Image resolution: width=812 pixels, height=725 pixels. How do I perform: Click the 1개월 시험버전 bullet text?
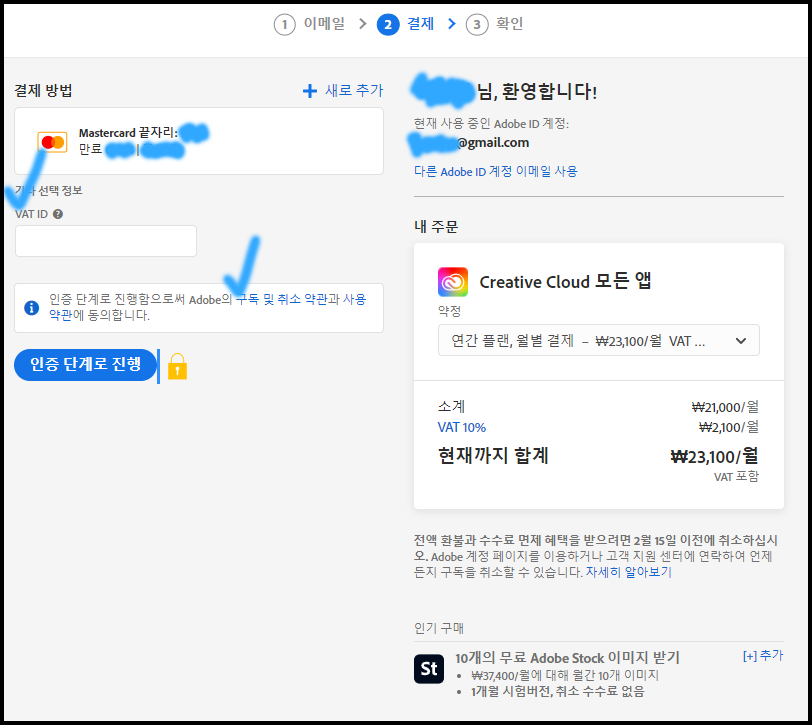(x=558, y=692)
